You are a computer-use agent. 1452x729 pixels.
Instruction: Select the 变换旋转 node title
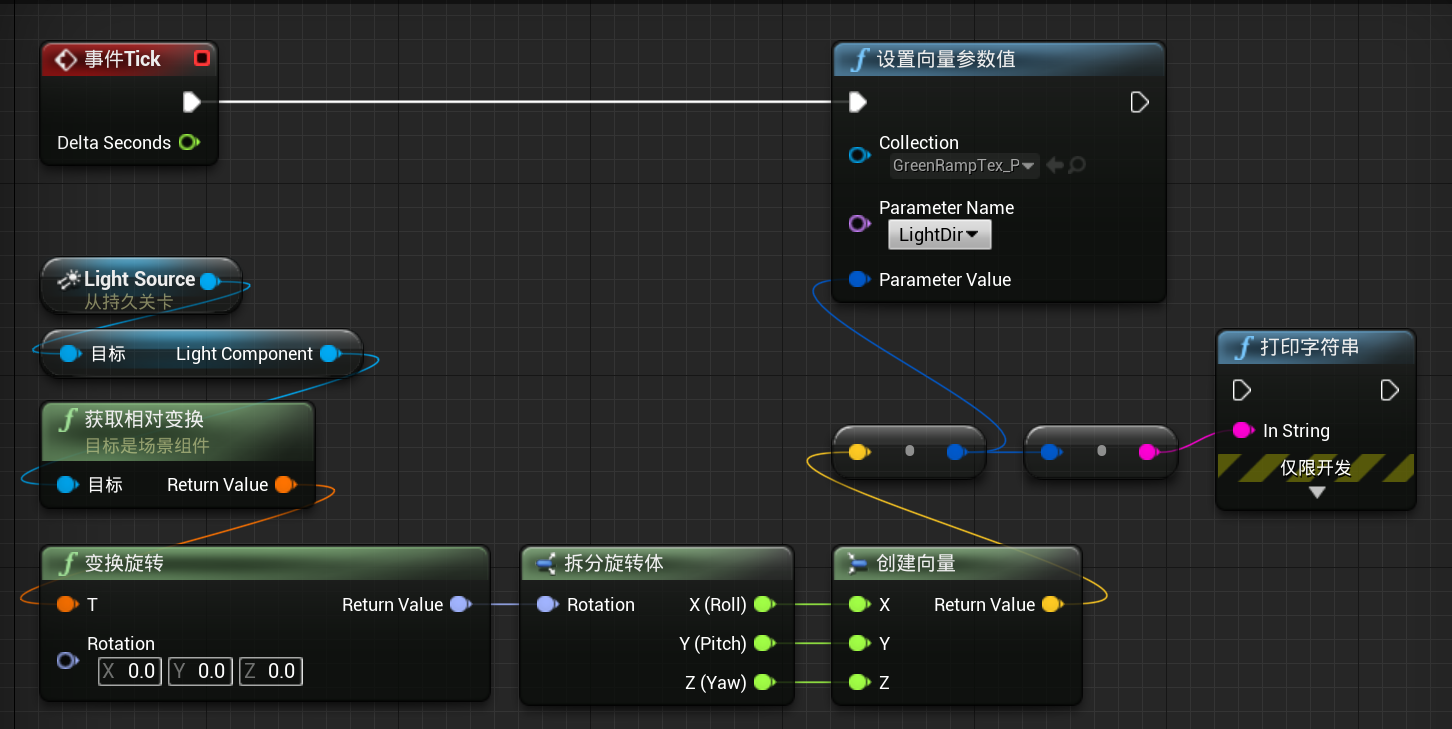124,563
